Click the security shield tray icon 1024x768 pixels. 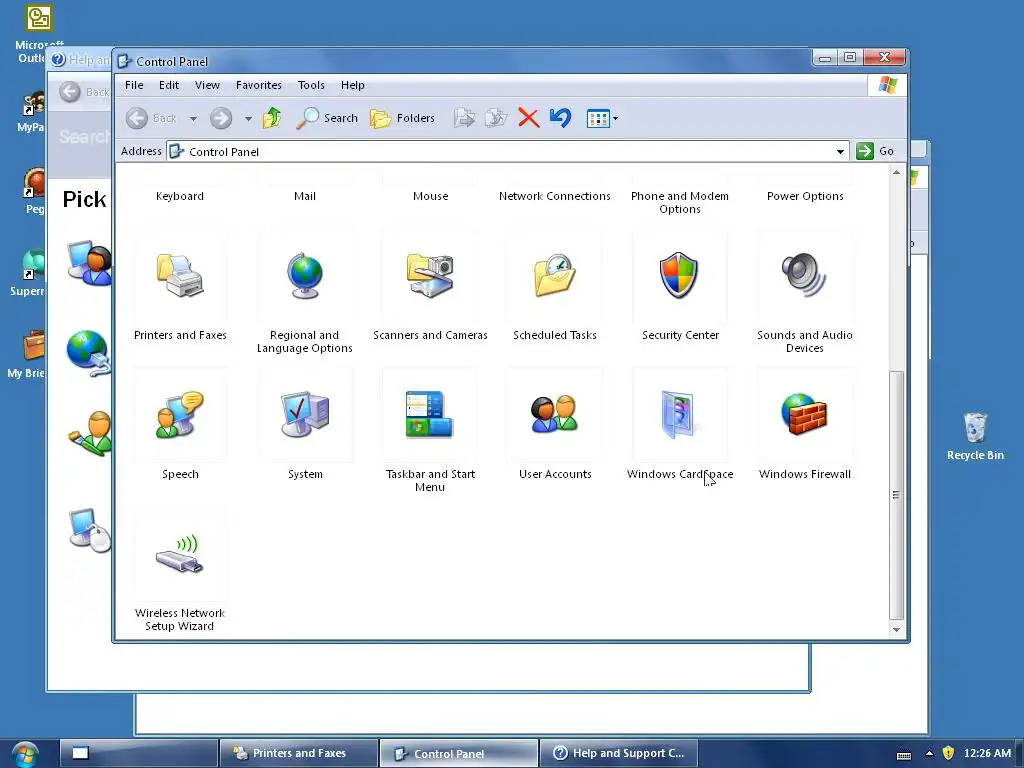pos(948,753)
